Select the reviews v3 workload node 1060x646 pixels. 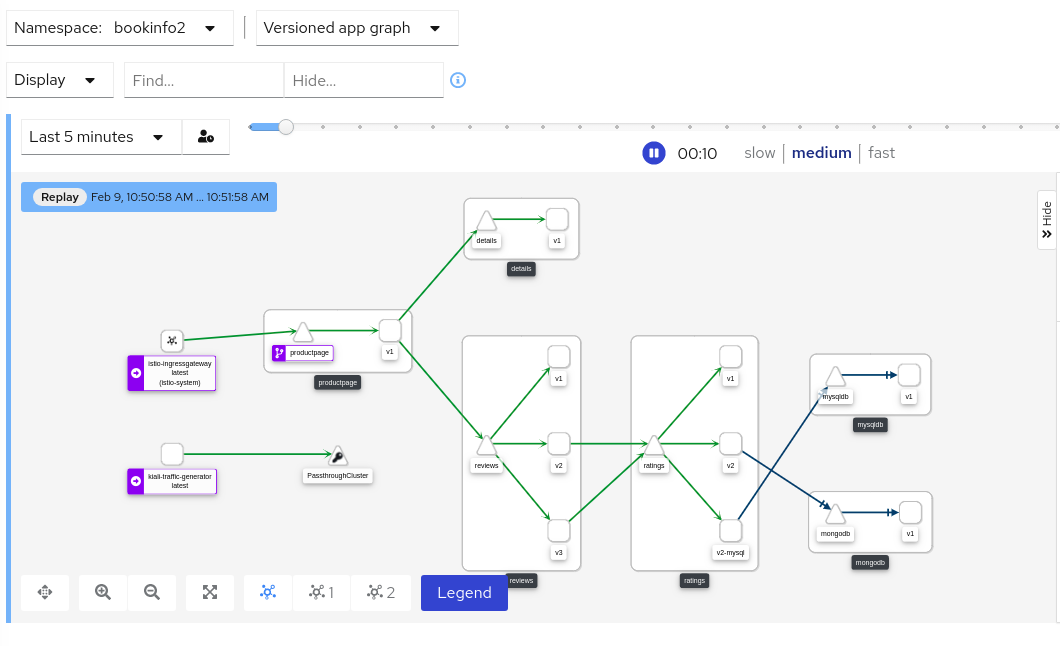click(x=558, y=531)
